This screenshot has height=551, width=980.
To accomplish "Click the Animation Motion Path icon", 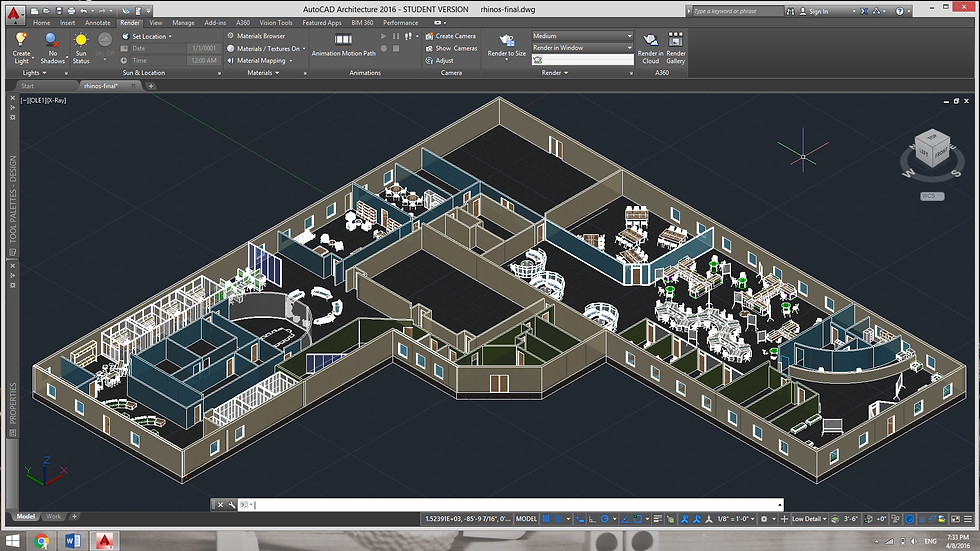I will coord(343,40).
